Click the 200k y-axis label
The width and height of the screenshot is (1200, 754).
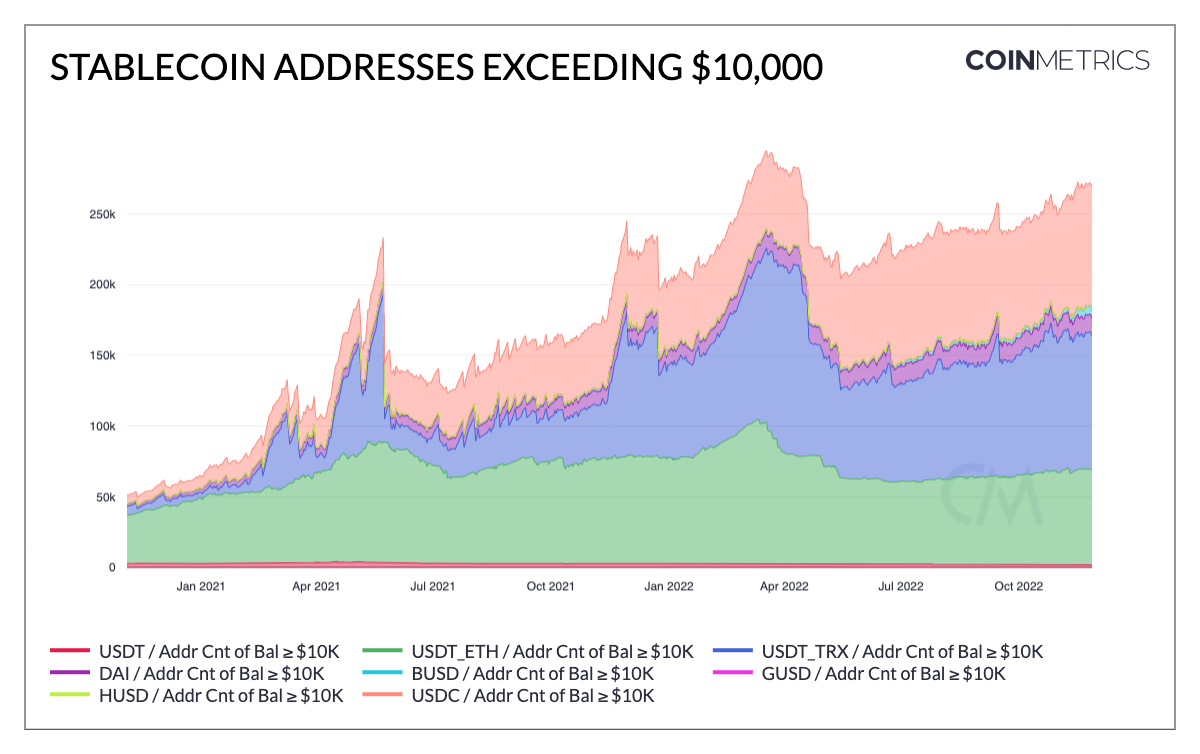102,285
